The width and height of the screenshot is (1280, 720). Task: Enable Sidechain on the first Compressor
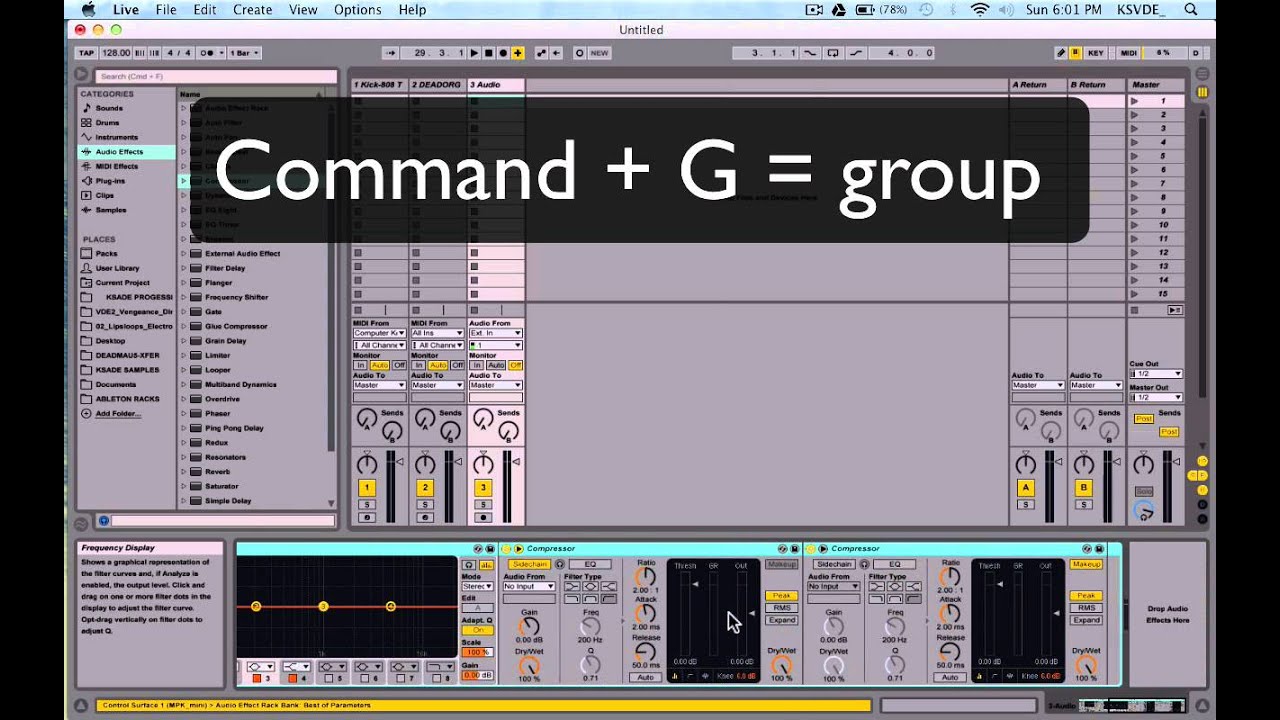[x=530, y=564]
